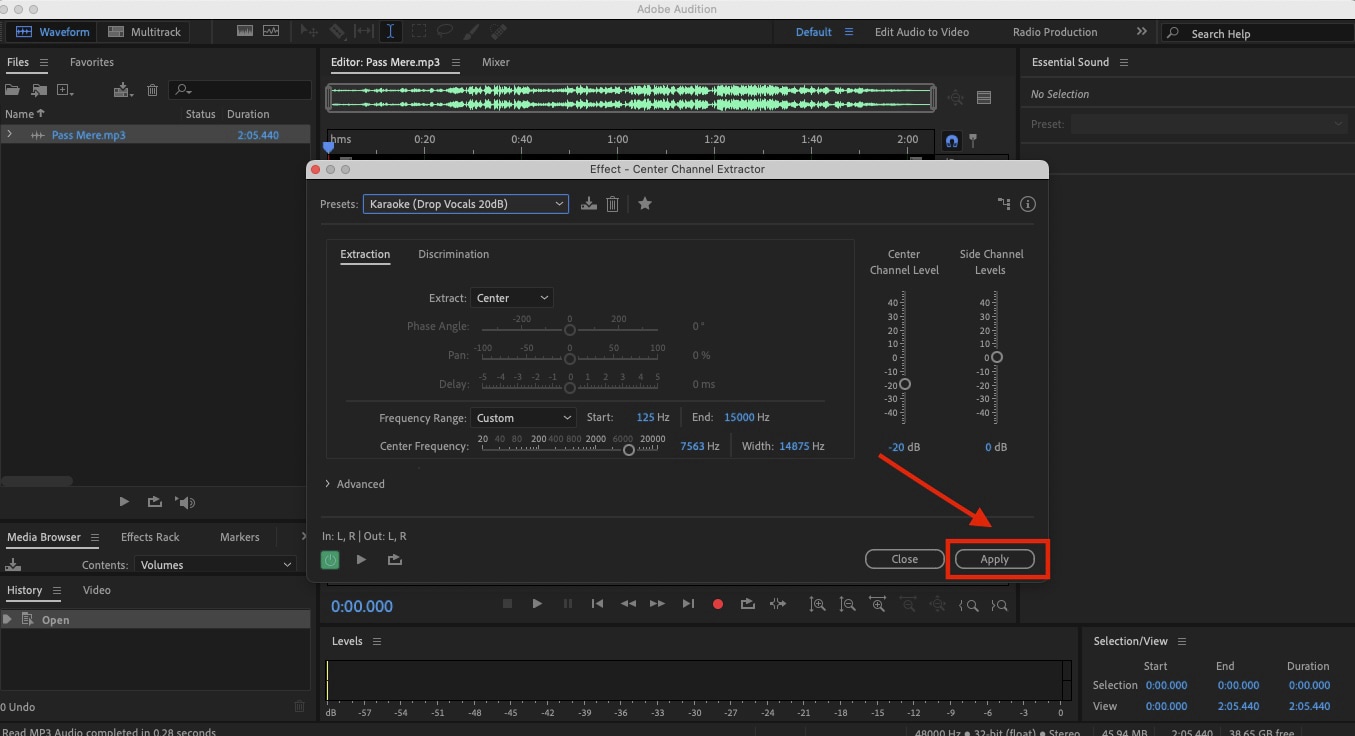Open the Video tab
Screen dimensions: 1355x736
(96, 590)
